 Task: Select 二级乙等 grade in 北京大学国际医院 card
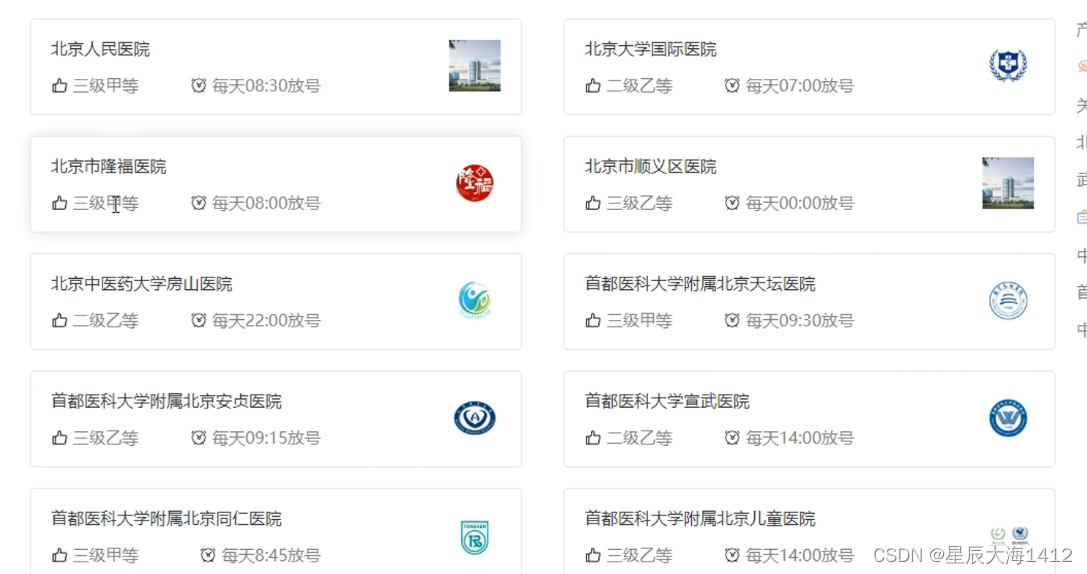coord(640,86)
